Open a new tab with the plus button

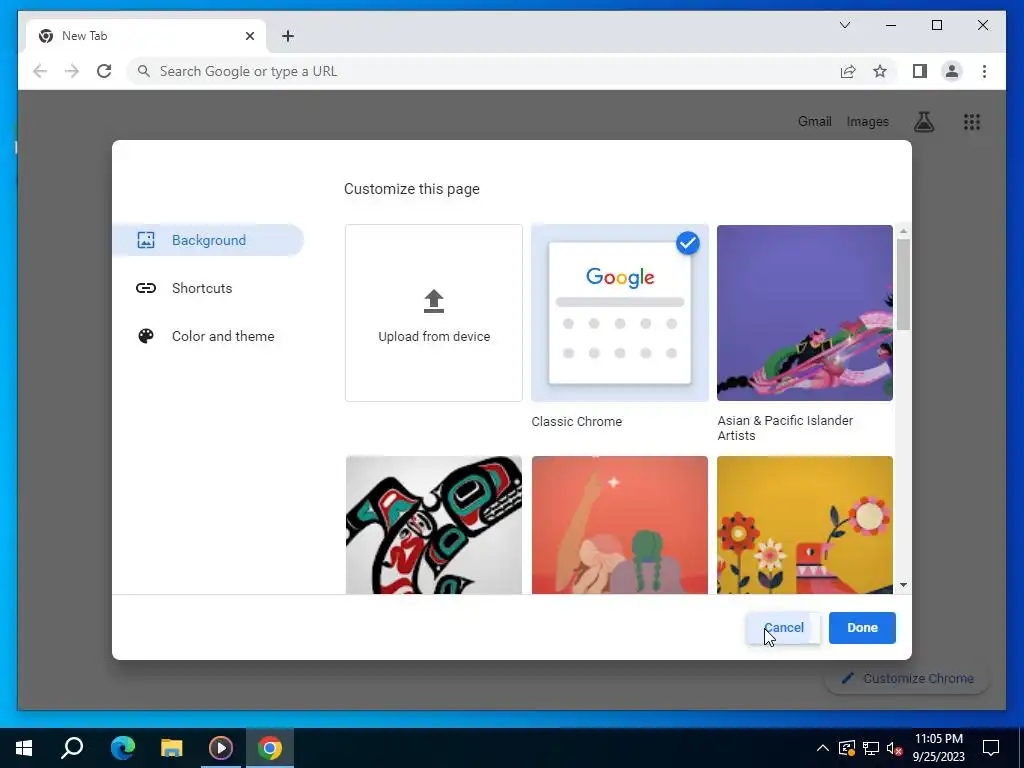tap(287, 36)
